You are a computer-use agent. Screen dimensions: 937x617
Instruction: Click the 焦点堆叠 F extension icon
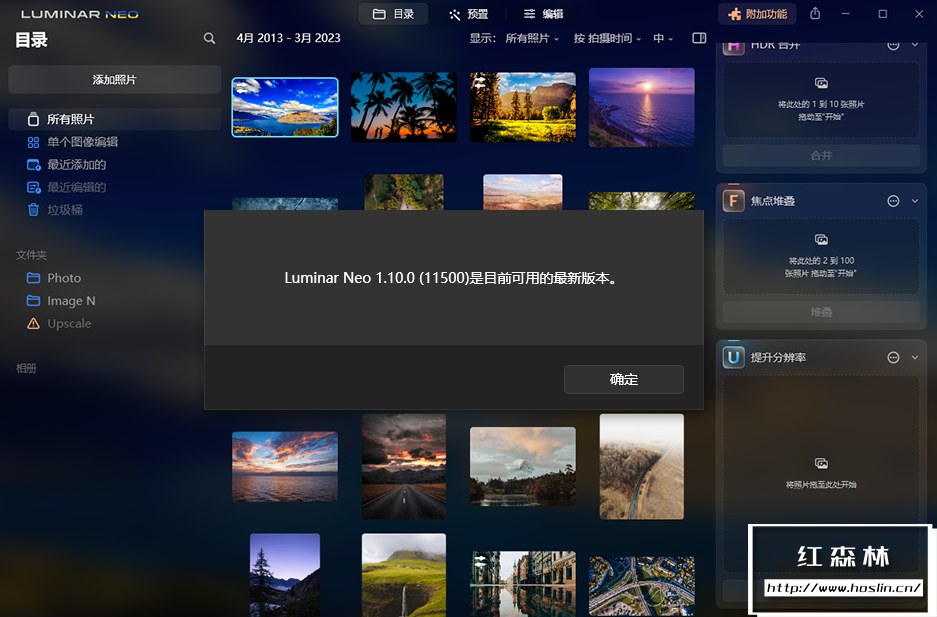(733, 201)
